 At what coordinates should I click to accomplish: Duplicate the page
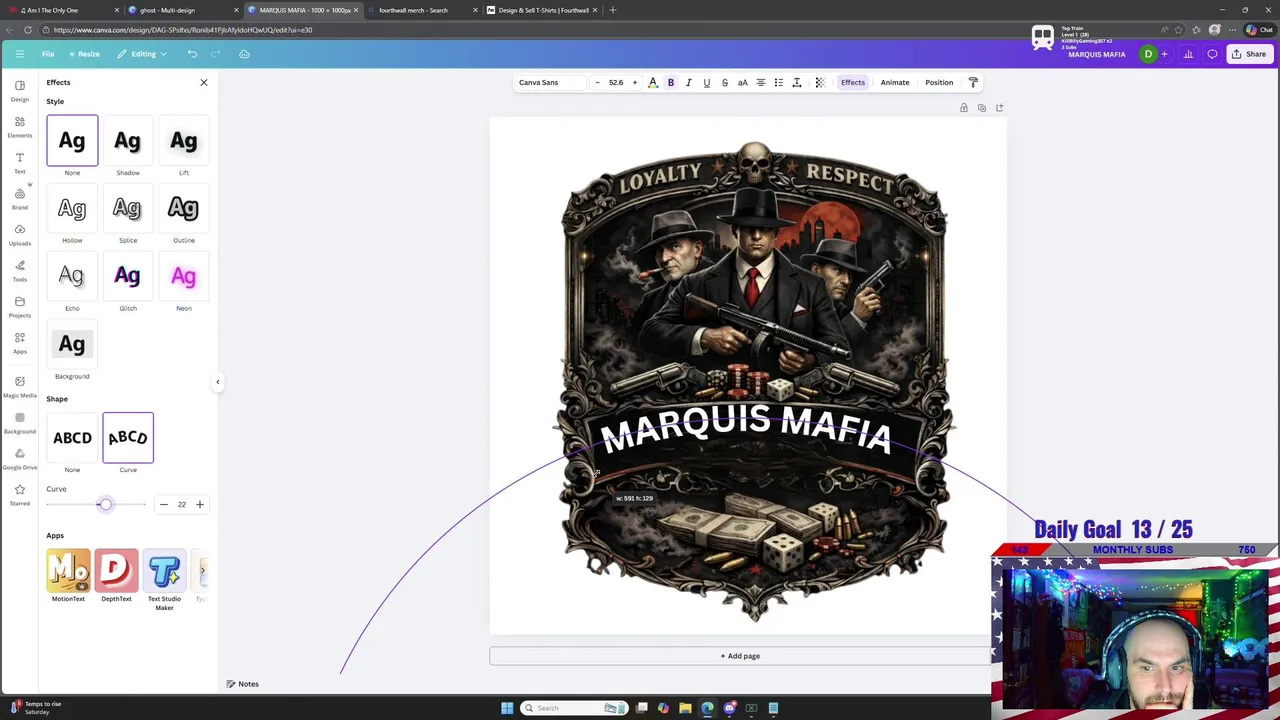coord(982,108)
